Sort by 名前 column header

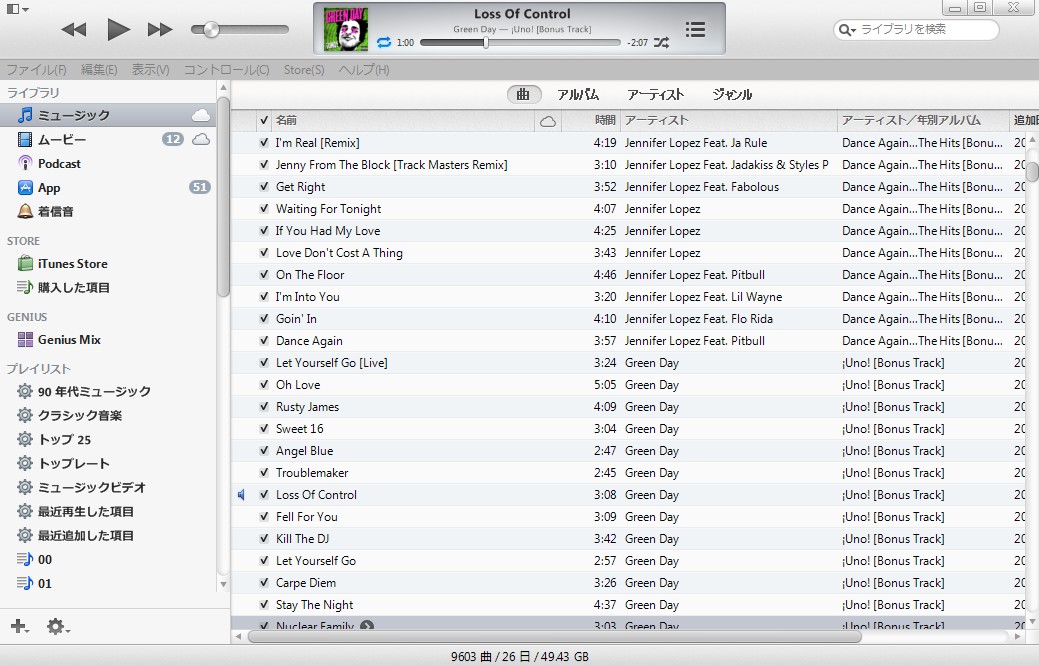403,121
